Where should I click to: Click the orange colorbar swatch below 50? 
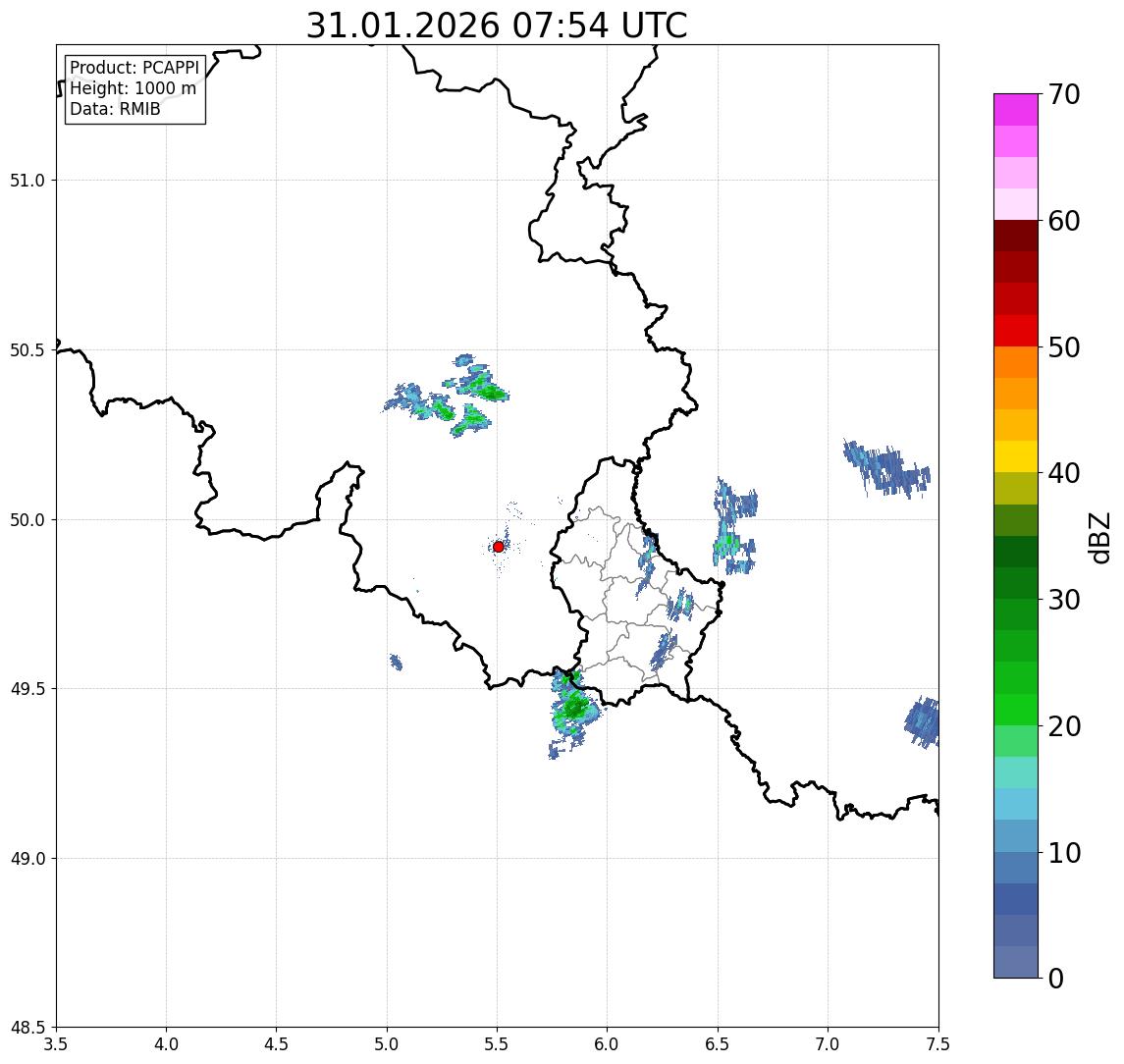click(x=1016, y=363)
